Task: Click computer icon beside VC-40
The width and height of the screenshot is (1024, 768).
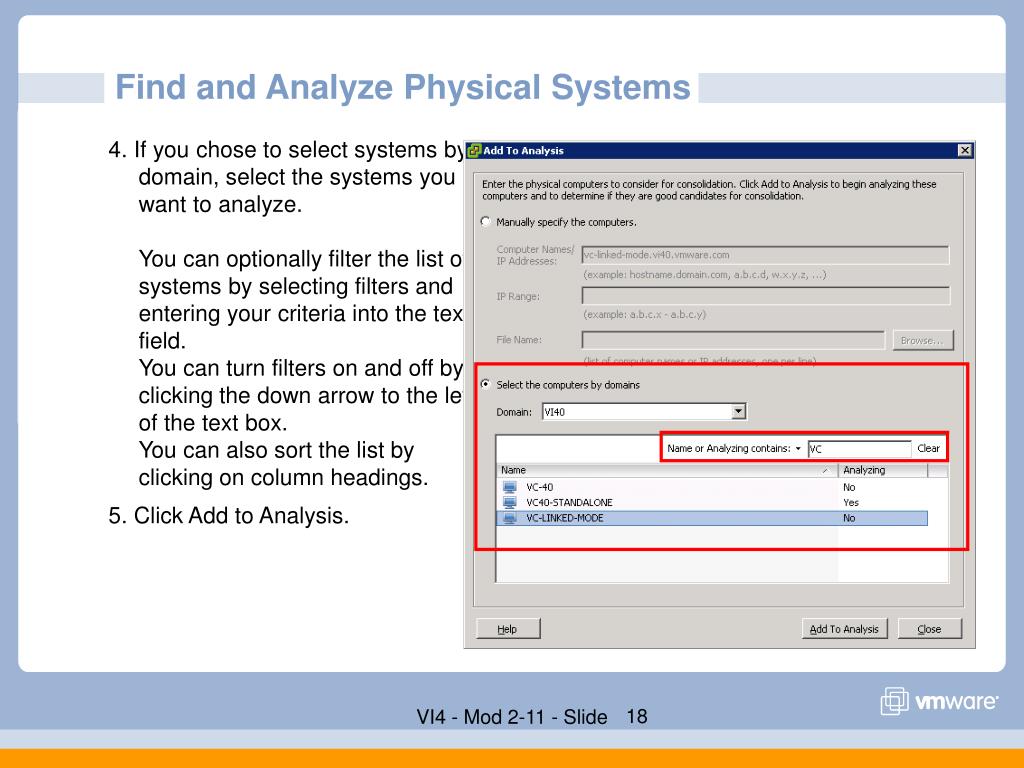Action: point(510,487)
